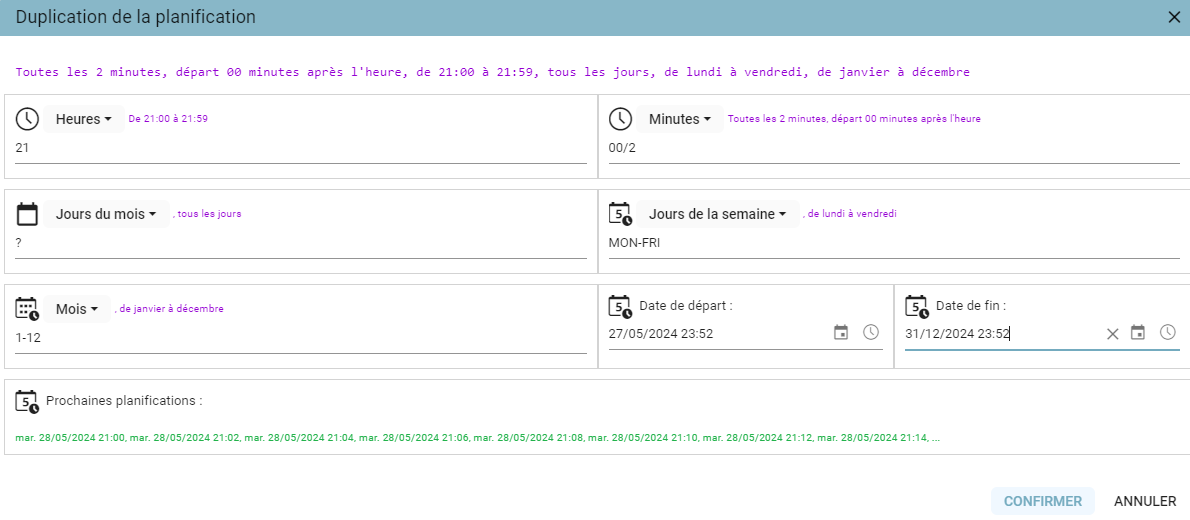Click the Prochaines planifications calendar icon

[27, 402]
